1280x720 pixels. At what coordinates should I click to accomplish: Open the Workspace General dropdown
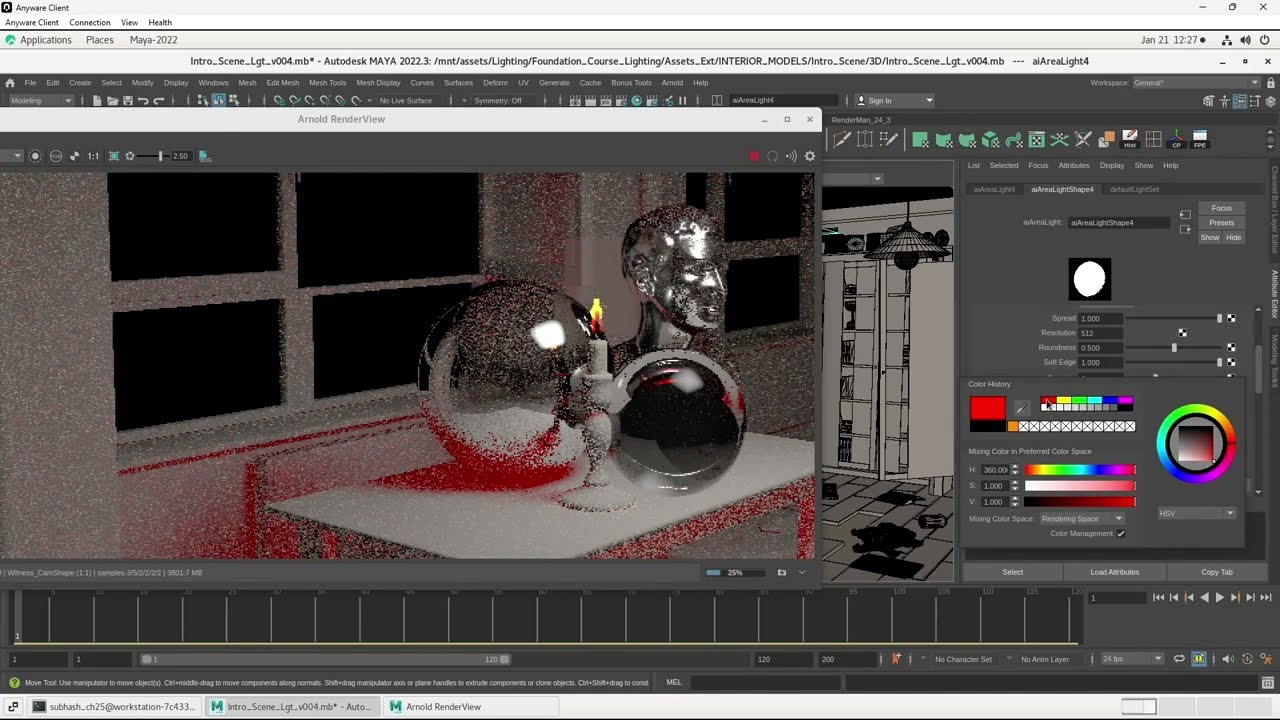point(1196,83)
